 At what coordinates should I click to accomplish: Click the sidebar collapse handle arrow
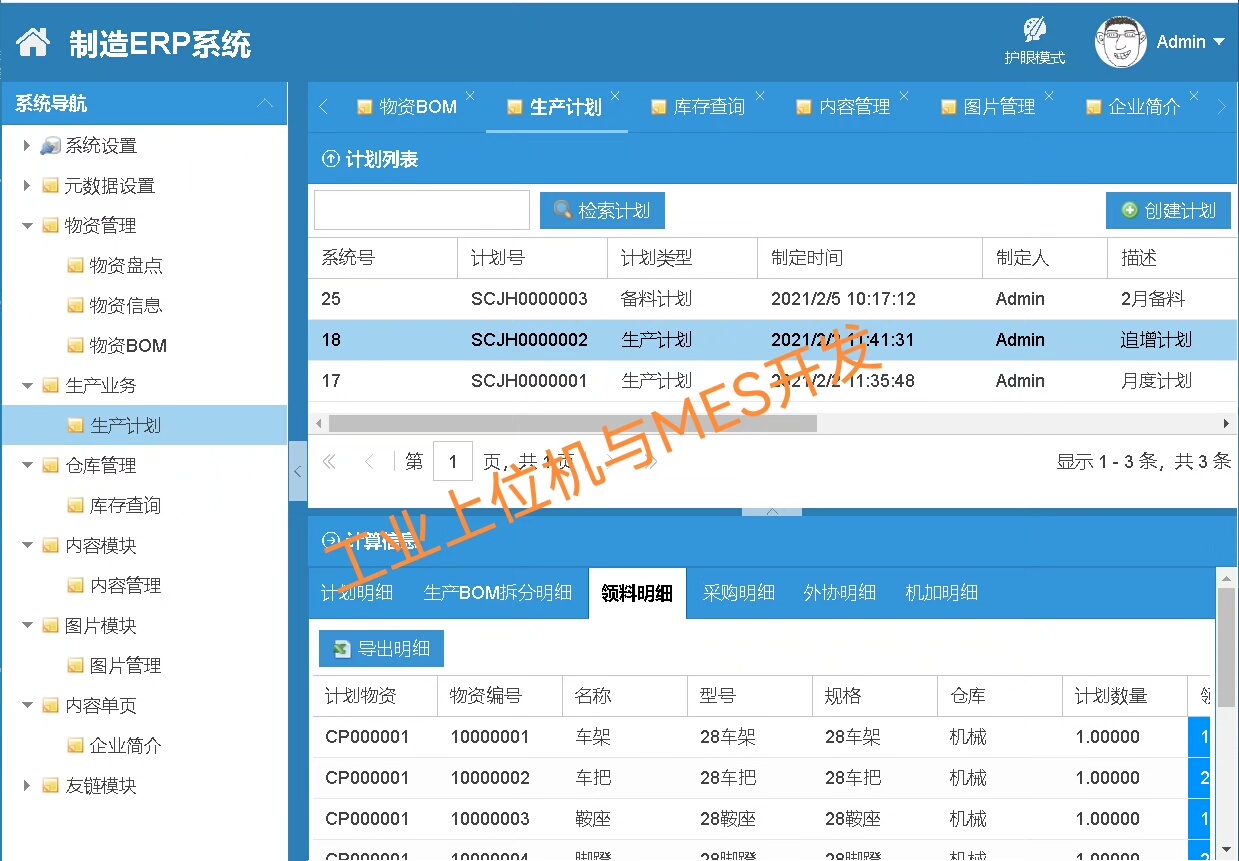298,470
